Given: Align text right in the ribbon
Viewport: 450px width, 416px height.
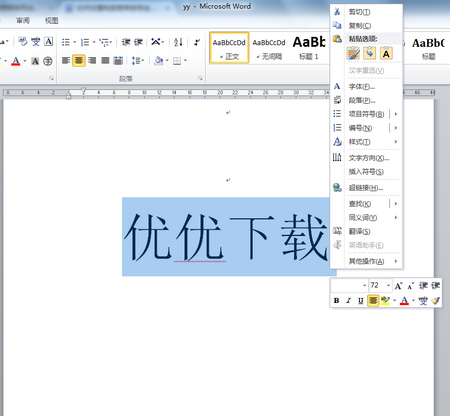Looking at the screenshot, I should point(92,61).
